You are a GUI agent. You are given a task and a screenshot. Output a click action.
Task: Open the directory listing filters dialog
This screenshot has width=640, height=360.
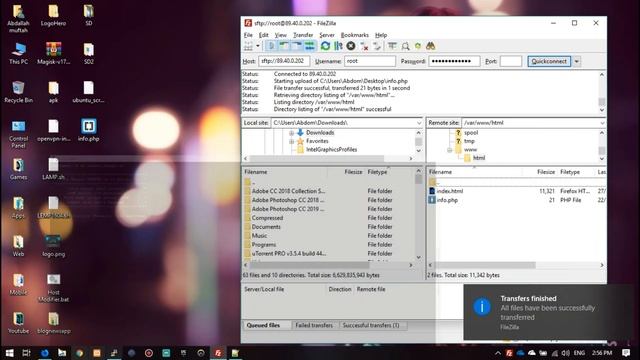click(392, 46)
